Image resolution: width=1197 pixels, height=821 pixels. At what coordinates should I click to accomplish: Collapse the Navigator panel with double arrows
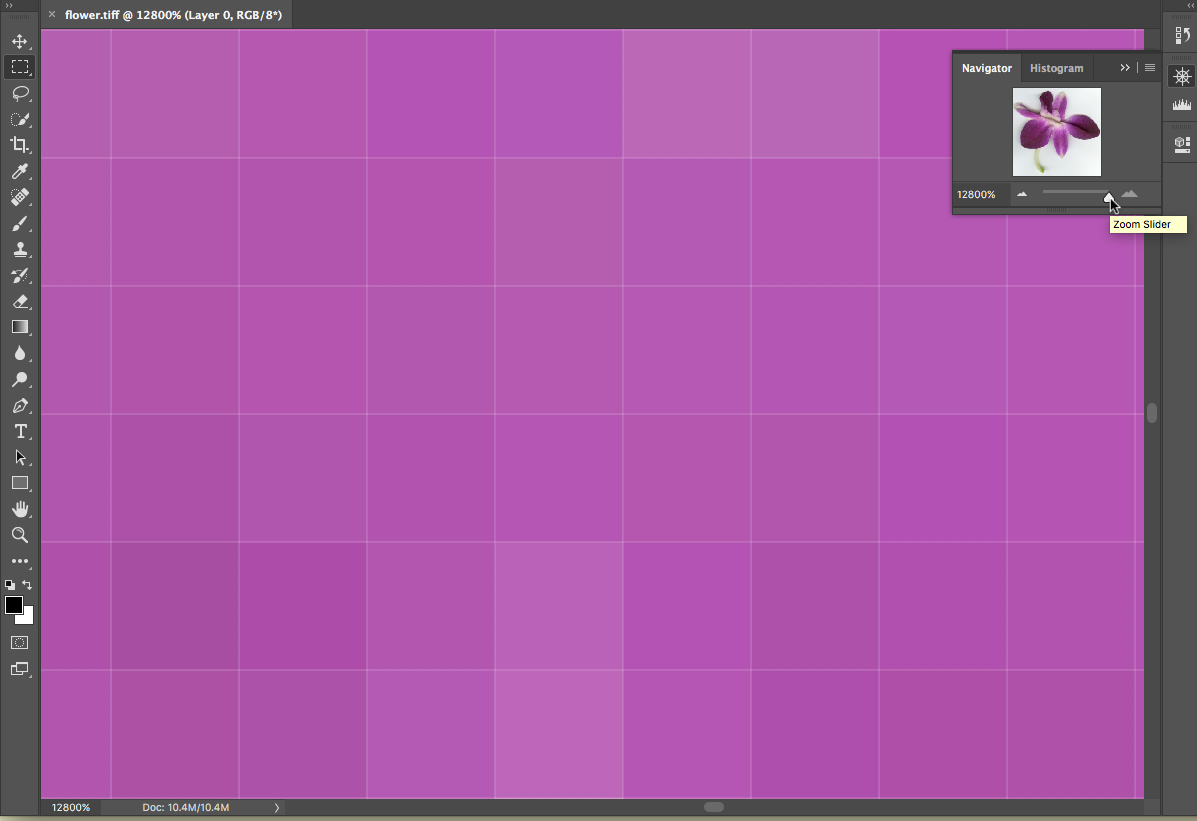[1125, 68]
